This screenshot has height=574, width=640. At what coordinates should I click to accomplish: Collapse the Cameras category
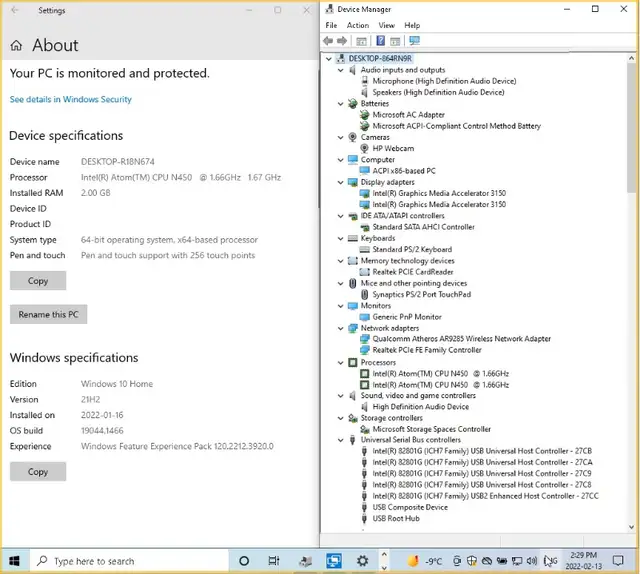click(340, 137)
